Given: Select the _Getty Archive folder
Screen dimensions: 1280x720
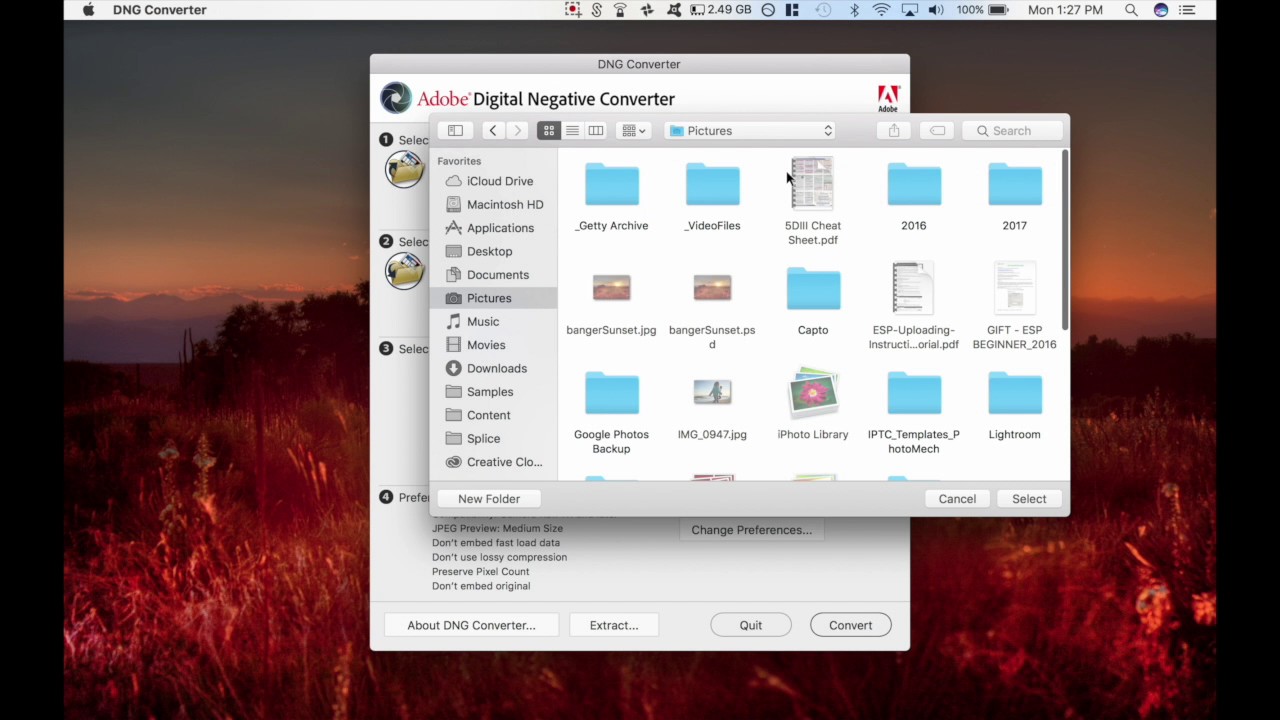Looking at the screenshot, I should [611, 185].
